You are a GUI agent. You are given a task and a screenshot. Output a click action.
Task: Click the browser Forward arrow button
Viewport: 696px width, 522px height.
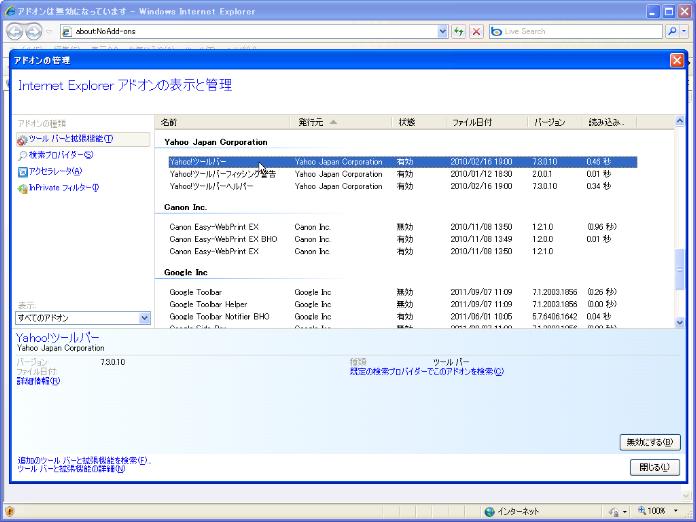pyautogui.click(x=34, y=32)
